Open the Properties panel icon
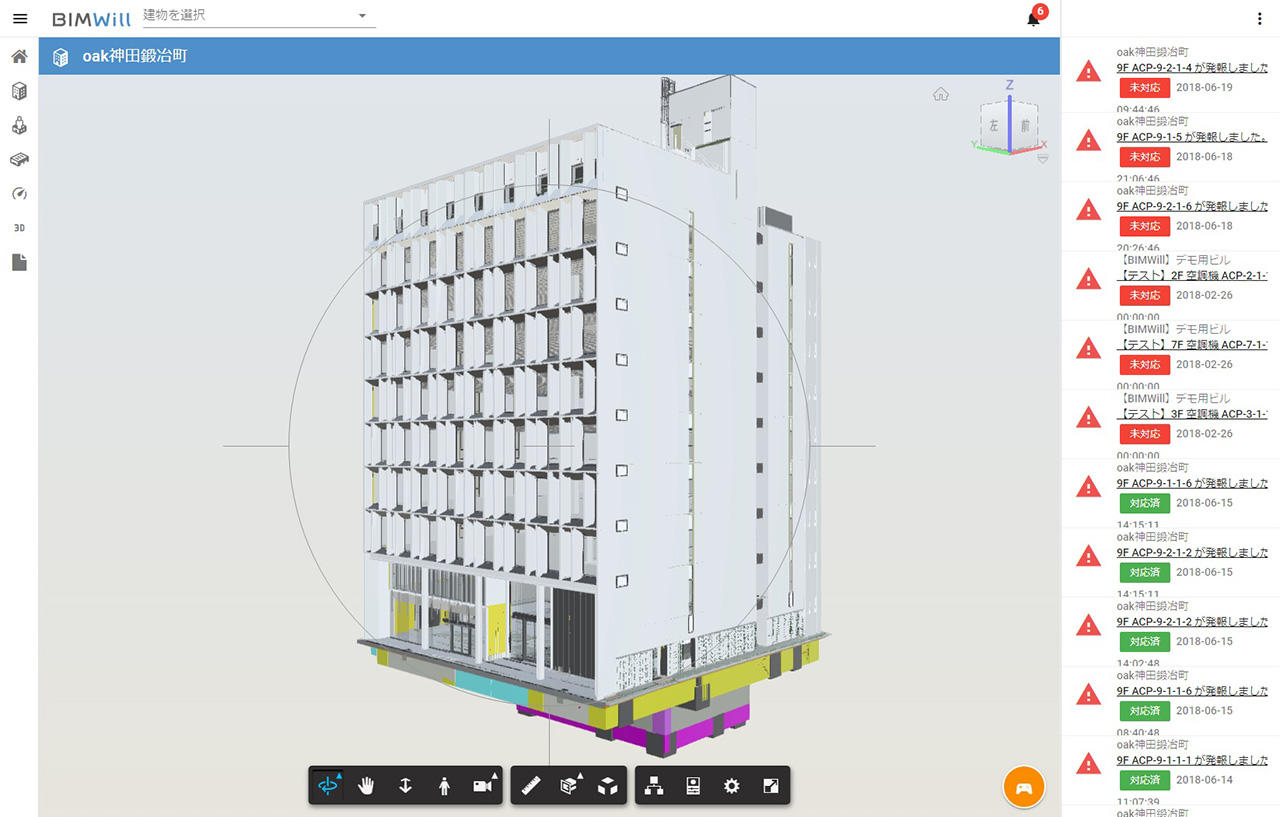 pyautogui.click(x=693, y=786)
